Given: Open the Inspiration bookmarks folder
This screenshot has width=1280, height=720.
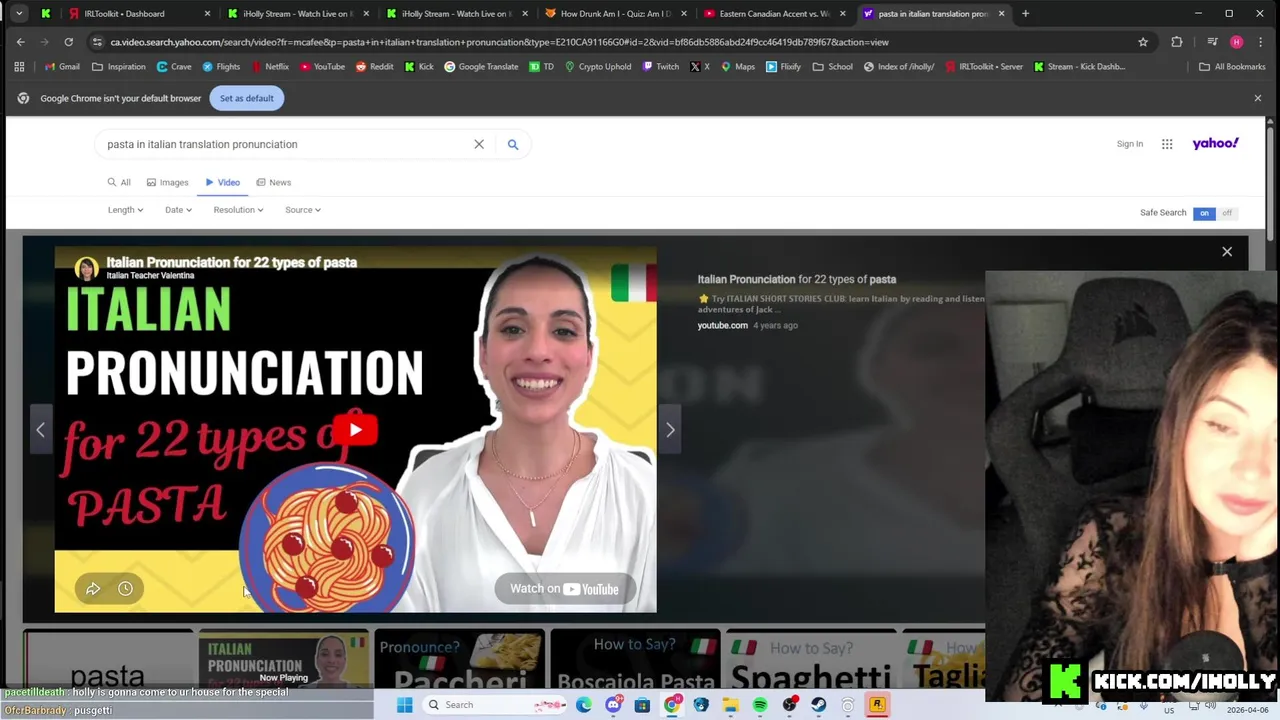Looking at the screenshot, I should click(118, 67).
